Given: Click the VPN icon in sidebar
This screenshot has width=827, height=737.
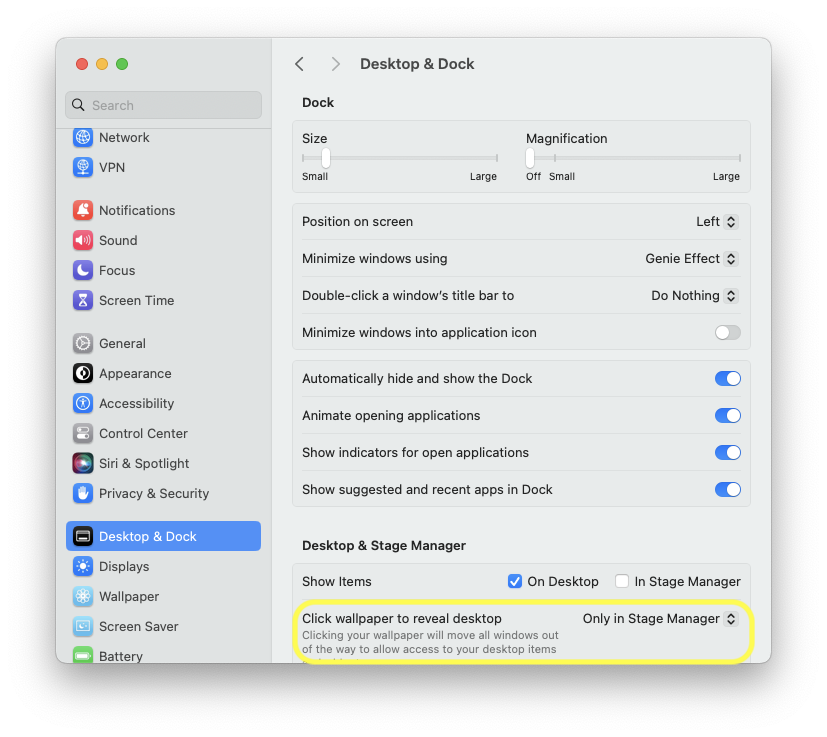Looking at the screenshot, I should click(83, 168).
